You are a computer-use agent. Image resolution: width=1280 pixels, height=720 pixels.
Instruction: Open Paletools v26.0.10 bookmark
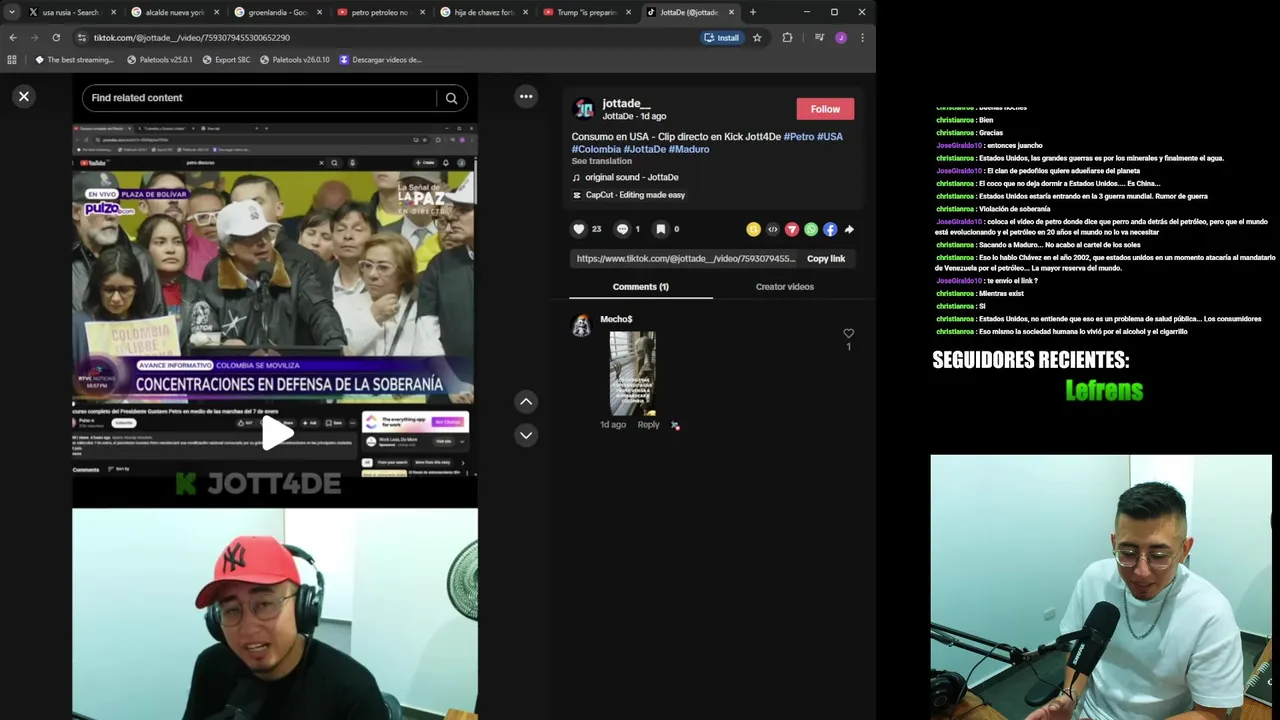pos(294,60)
